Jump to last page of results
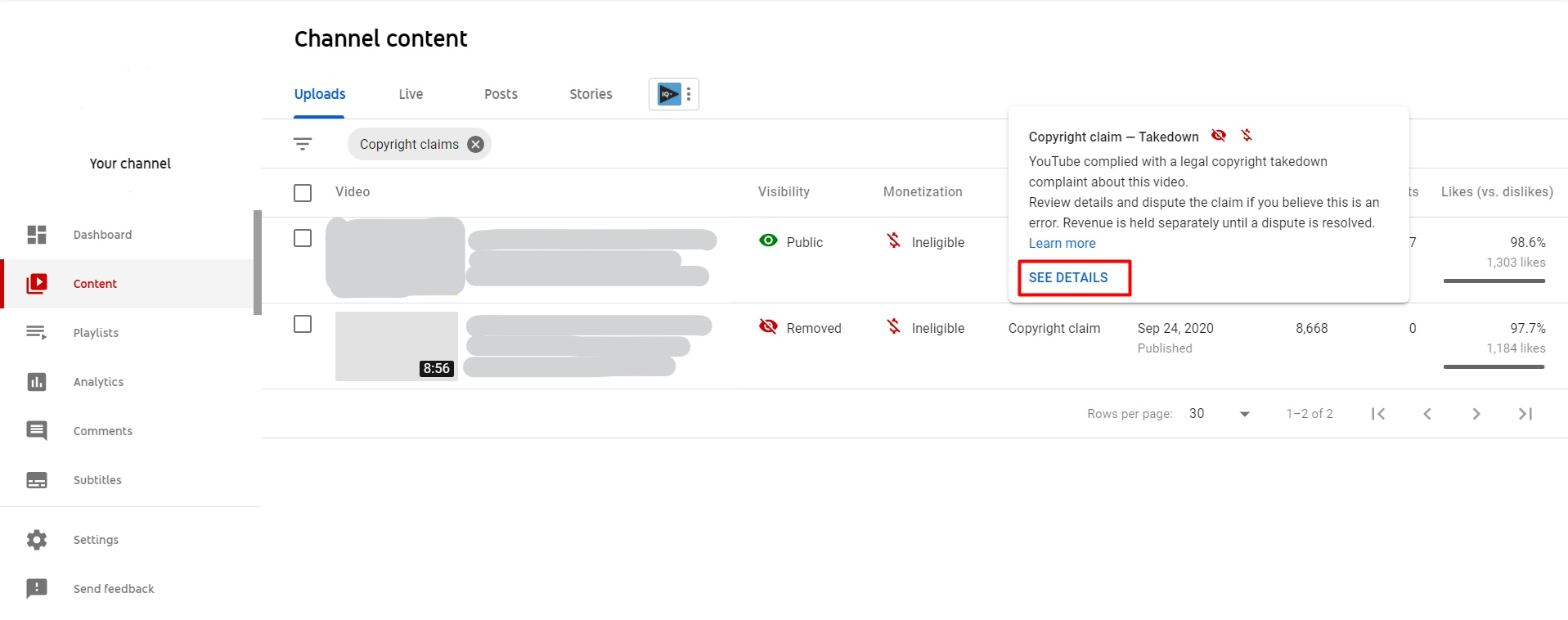This screenshot has width=1568, height=620. tap(1525, 414)
